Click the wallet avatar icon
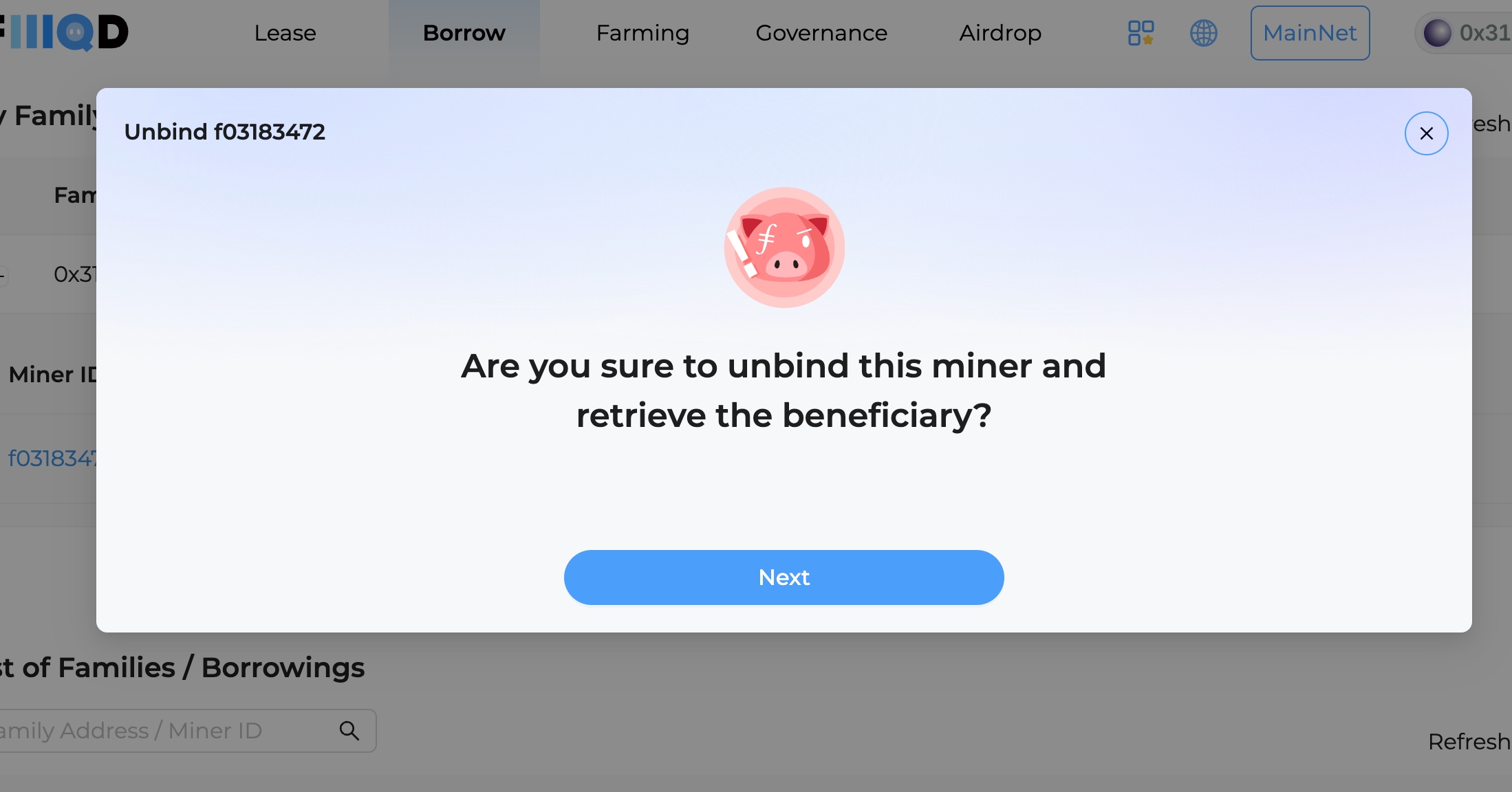This screenshot has width=1512, height=792. click(1437, 33)
